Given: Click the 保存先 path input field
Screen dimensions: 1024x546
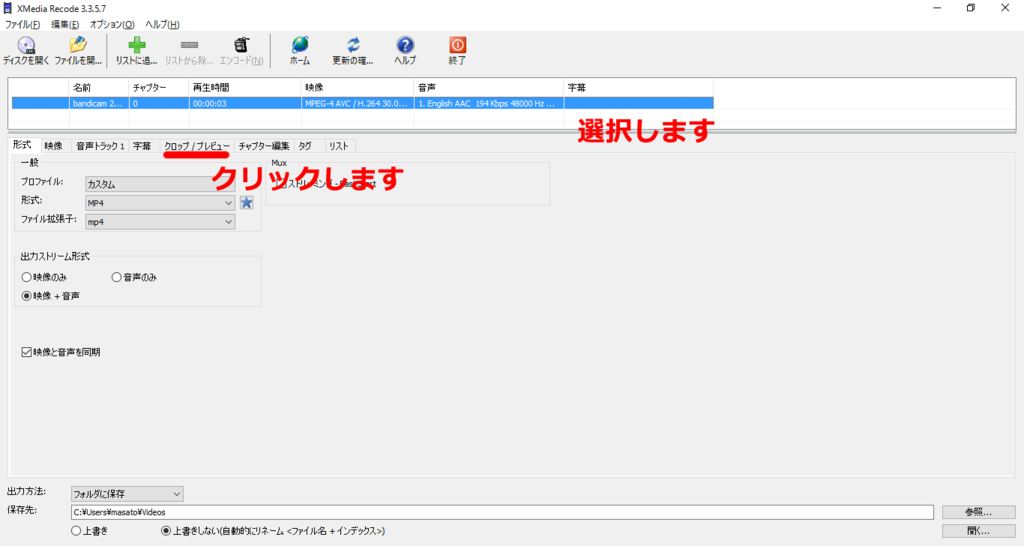Looking at the screenshot, I should pyautogui.click(x=502, y=512).
